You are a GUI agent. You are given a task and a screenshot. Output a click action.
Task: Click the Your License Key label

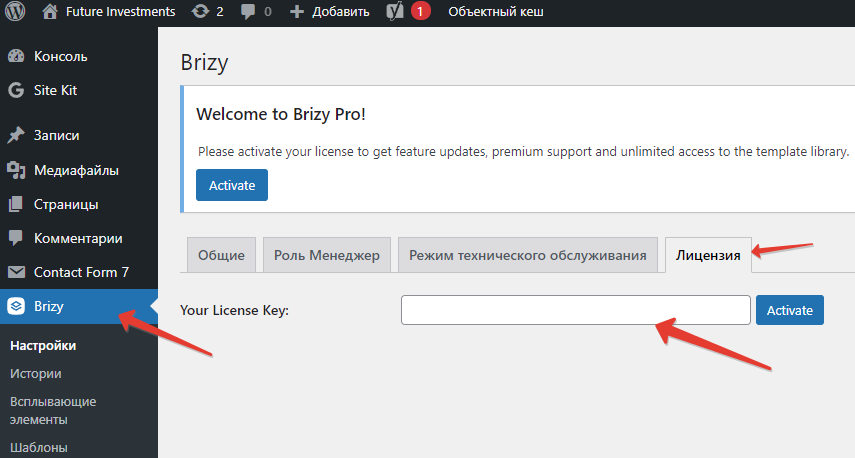coord(234,310)
